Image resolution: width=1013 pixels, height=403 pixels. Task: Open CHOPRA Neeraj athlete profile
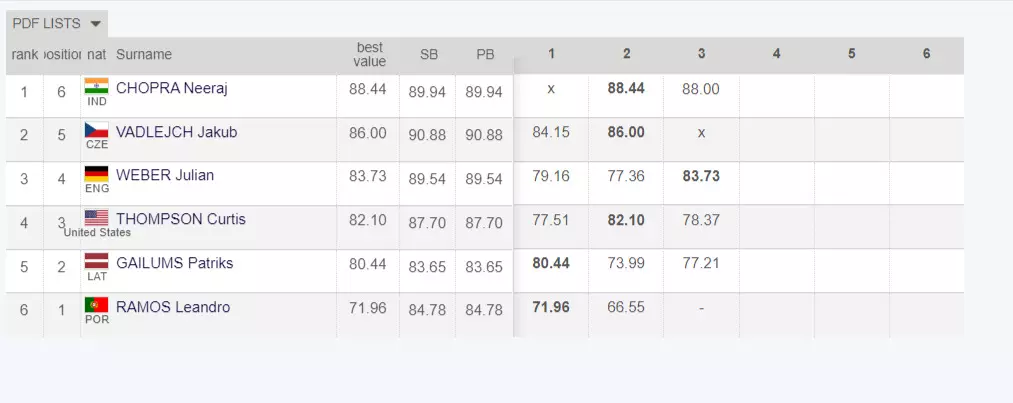click(172, 88)
